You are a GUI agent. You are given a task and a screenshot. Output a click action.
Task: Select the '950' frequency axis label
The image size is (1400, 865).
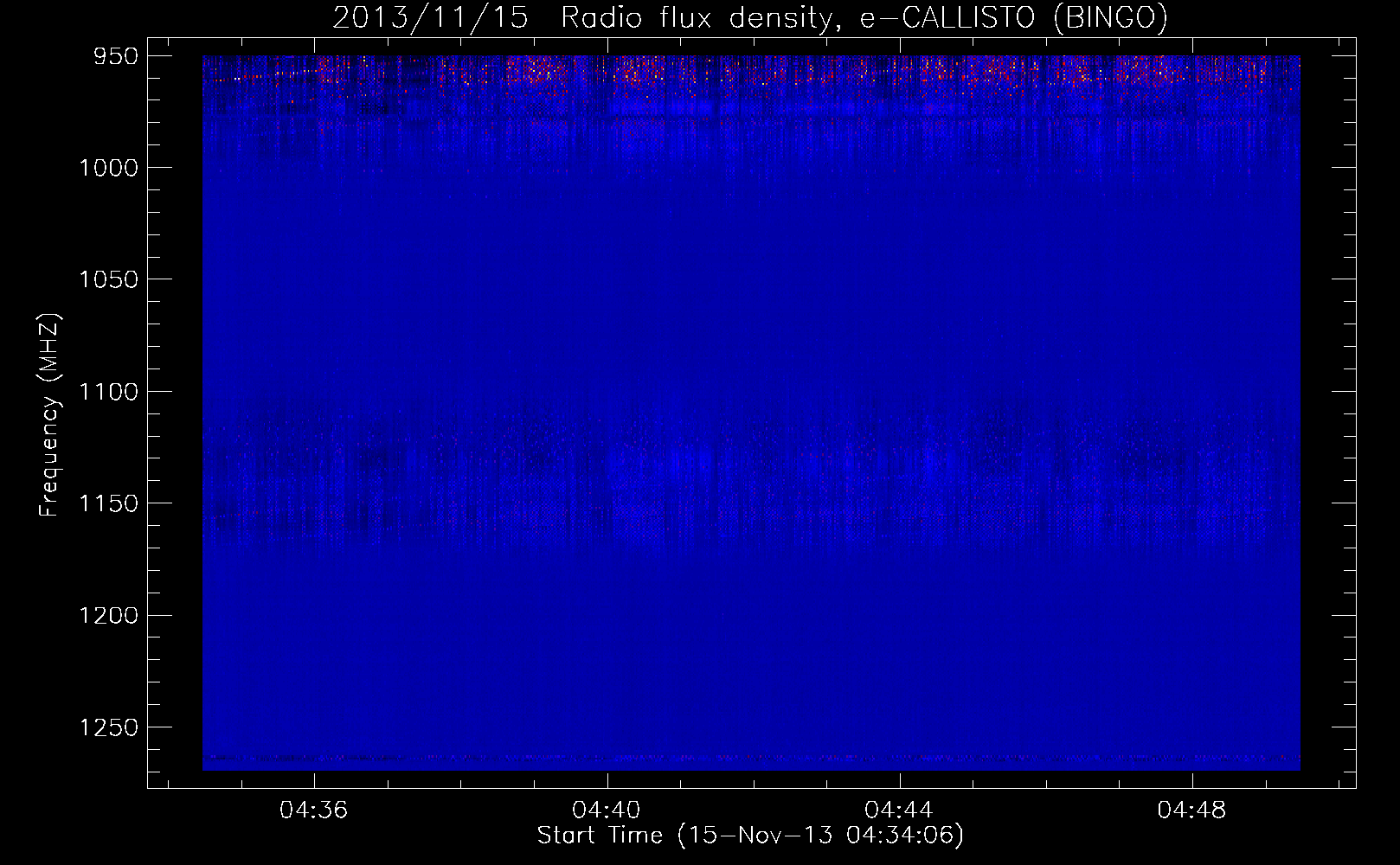click(x=116, y=56)
